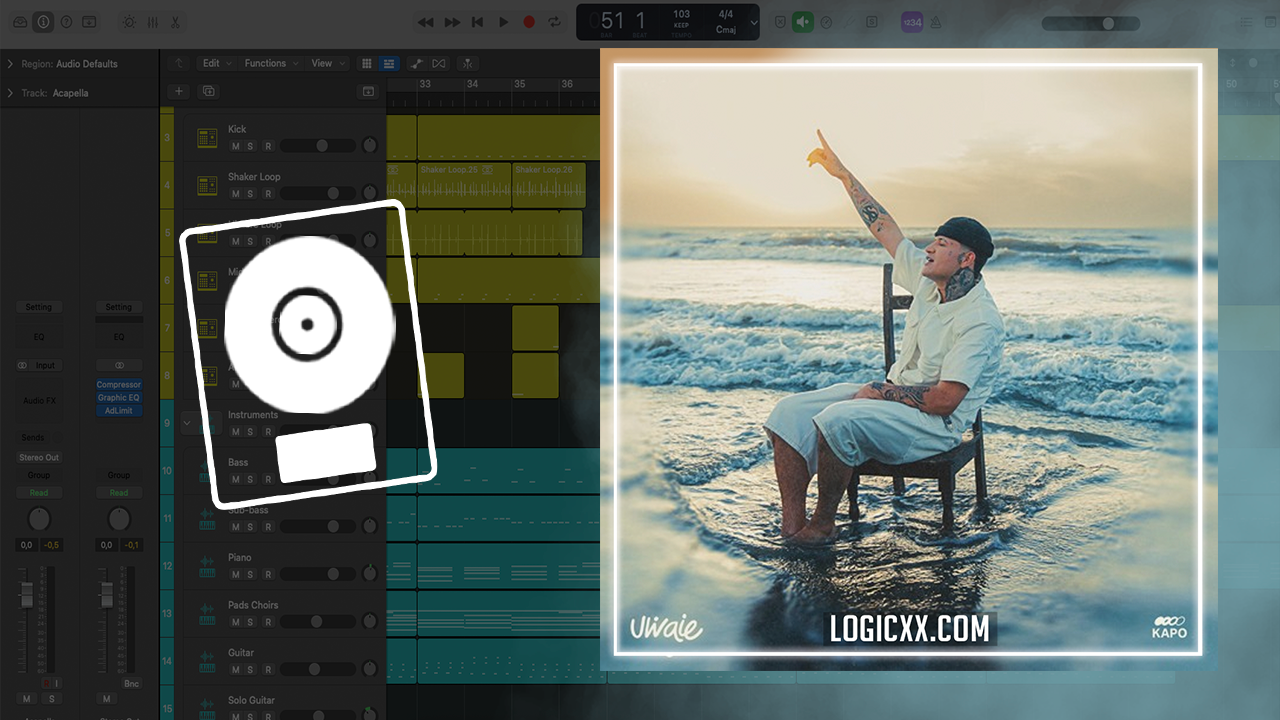
Task: Click the Piano track instrument icon
Action: tap(207, 566)
